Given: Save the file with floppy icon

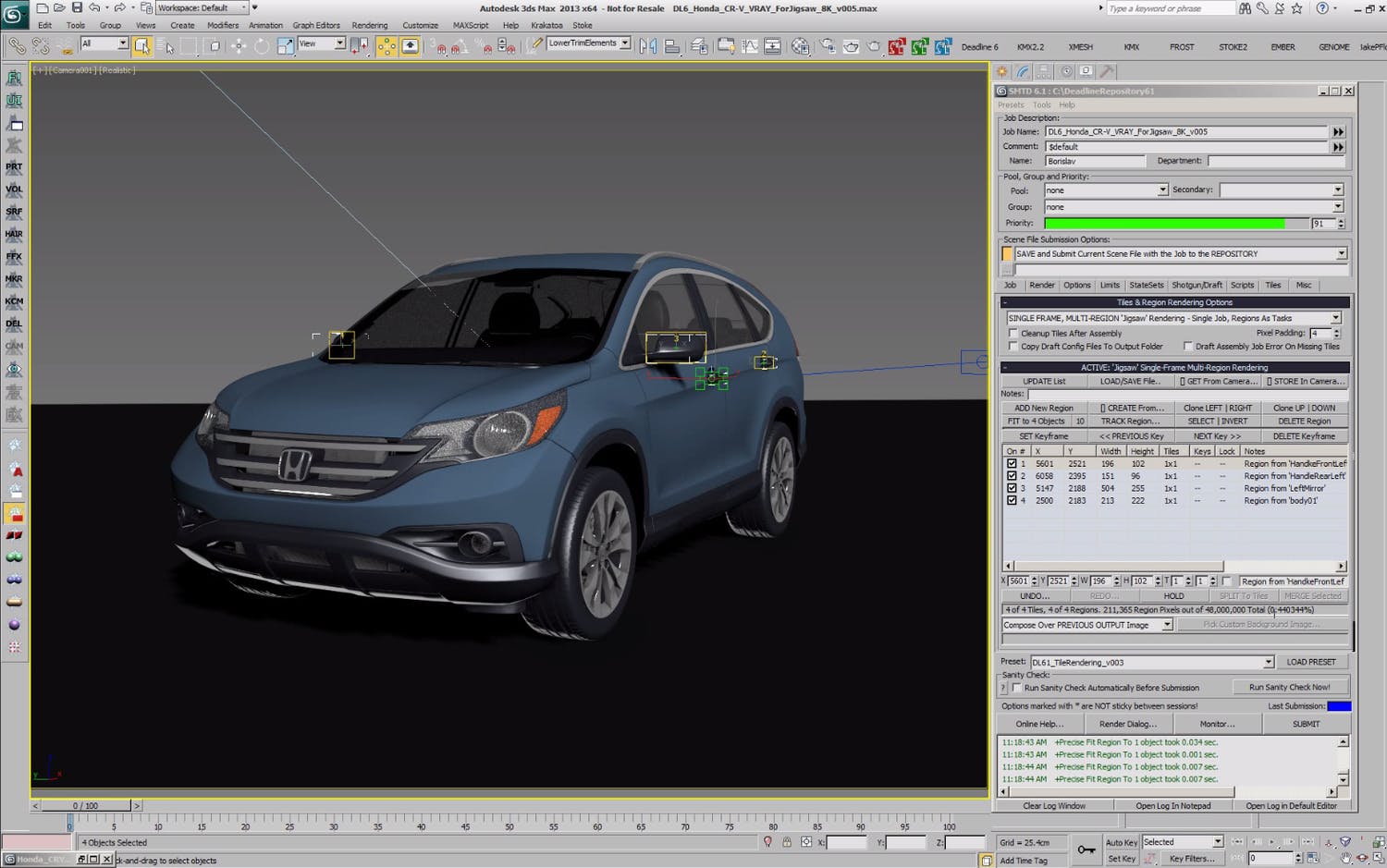Looking at the screenshot, I should tap(76, 7).
